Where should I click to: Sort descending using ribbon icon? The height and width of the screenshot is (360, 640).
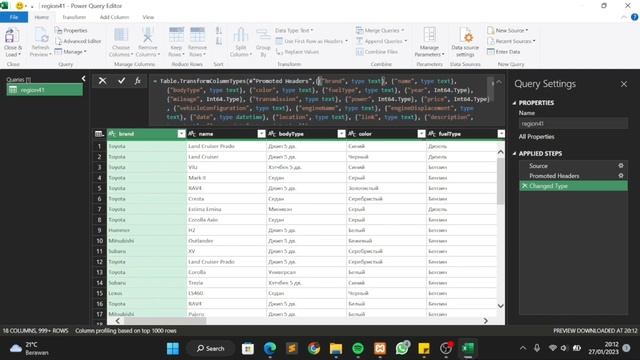(x=219, y=41)
